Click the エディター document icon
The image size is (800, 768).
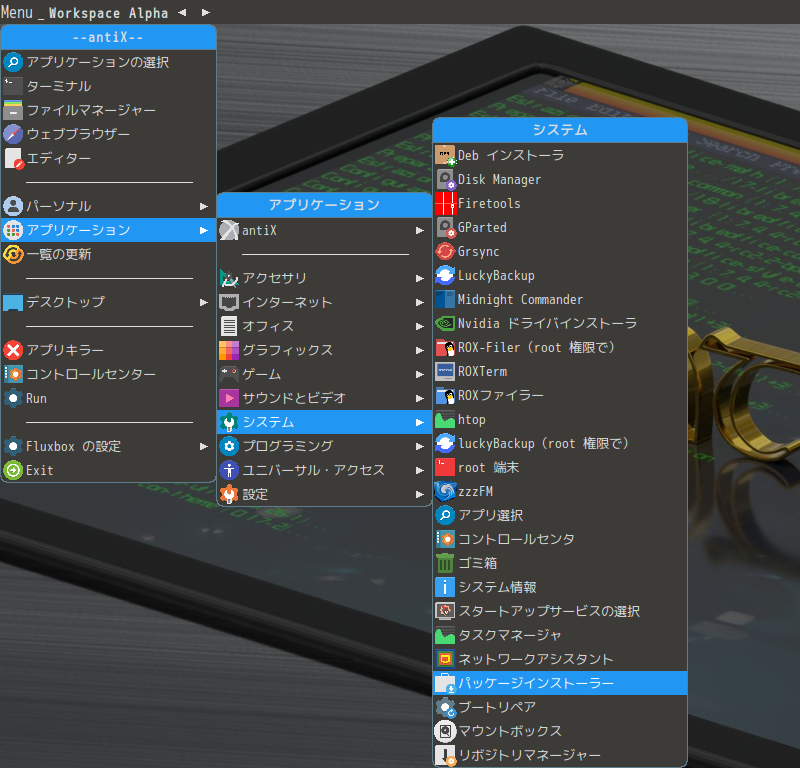(13, 158)
